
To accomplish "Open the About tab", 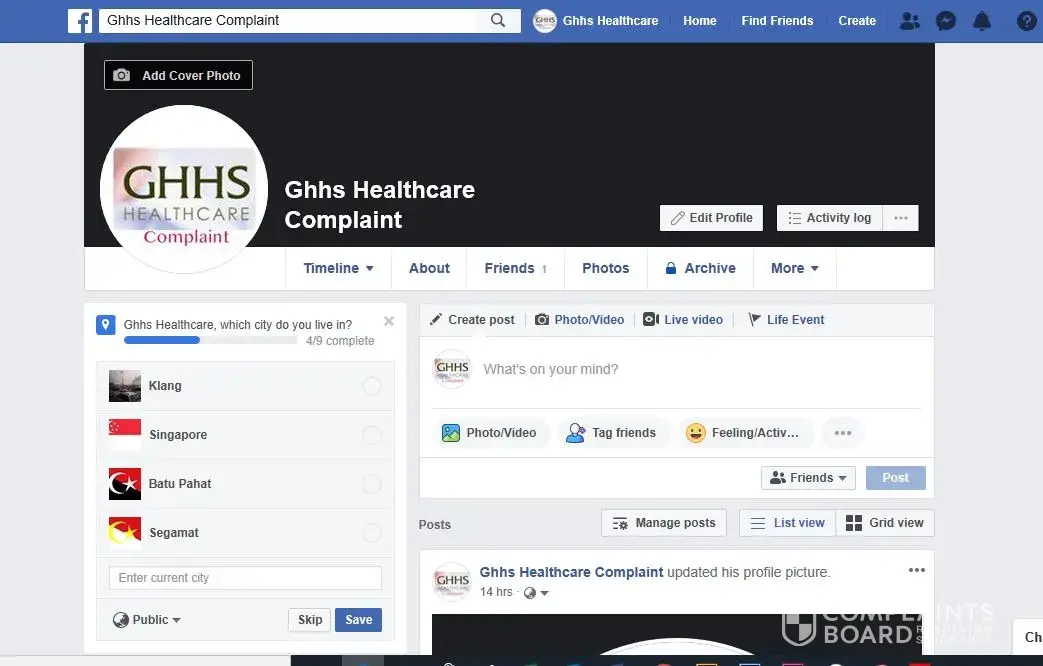I will click(429, 268).
